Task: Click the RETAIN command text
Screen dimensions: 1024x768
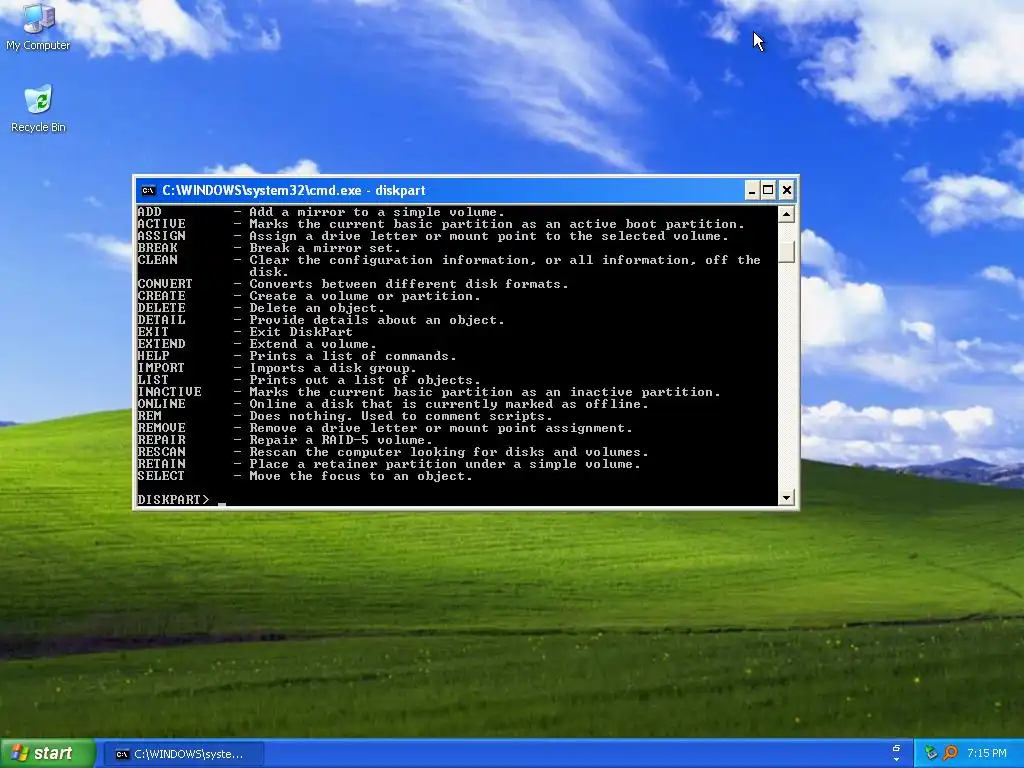Action: (x=161, y=464)
